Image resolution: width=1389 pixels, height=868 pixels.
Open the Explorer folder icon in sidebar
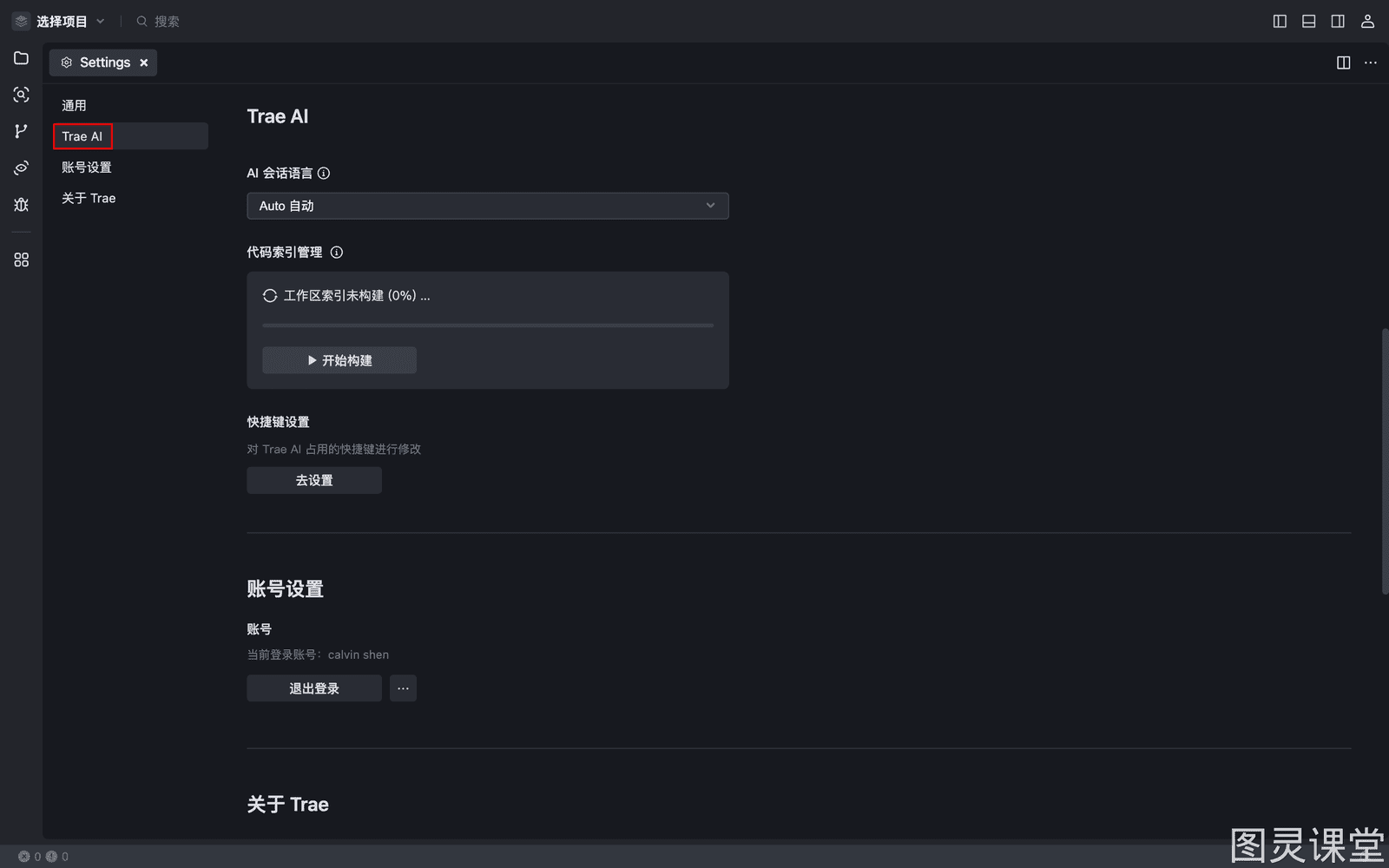pyautogui.click(x=21, y=58)
